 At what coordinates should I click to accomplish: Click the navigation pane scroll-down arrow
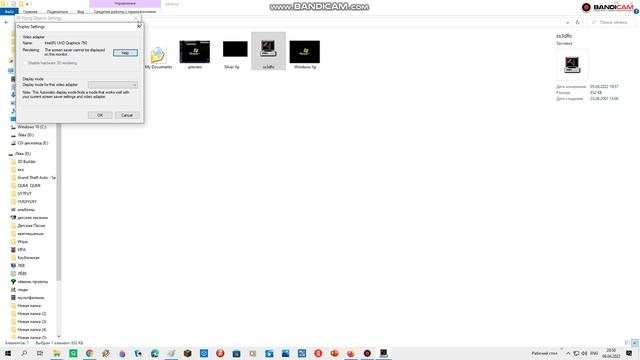59,336
